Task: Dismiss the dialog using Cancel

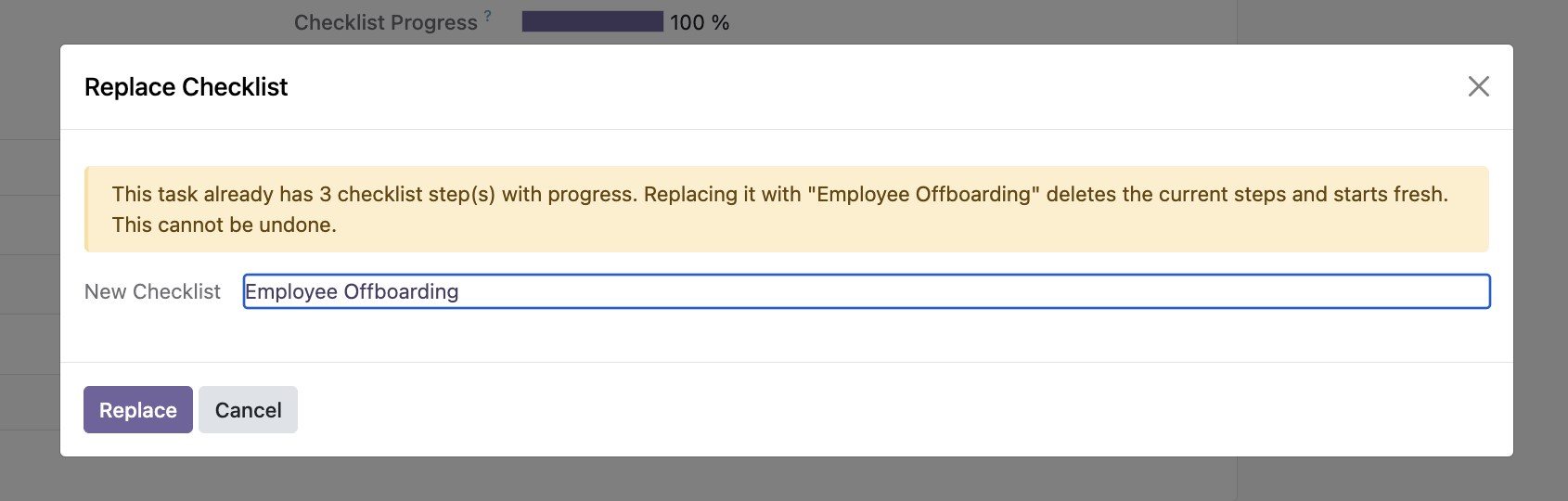Action: point(248,410)
